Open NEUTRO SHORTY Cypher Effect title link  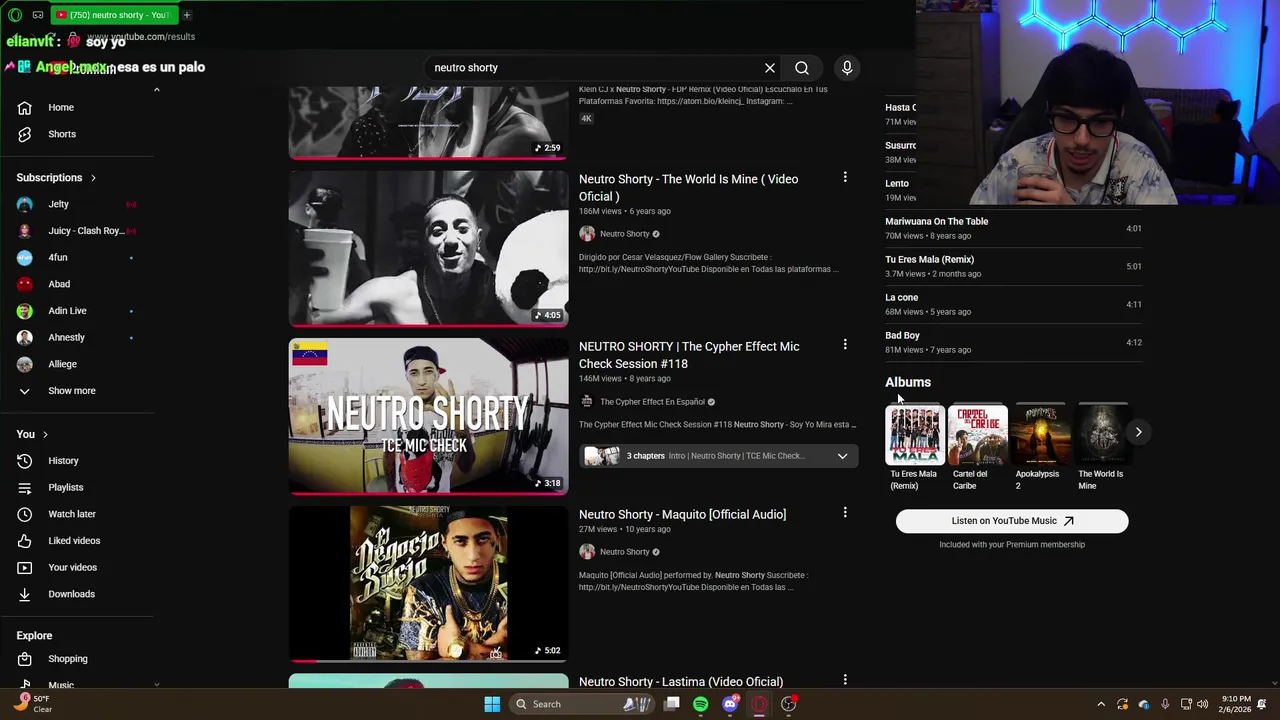pos(689,355)
